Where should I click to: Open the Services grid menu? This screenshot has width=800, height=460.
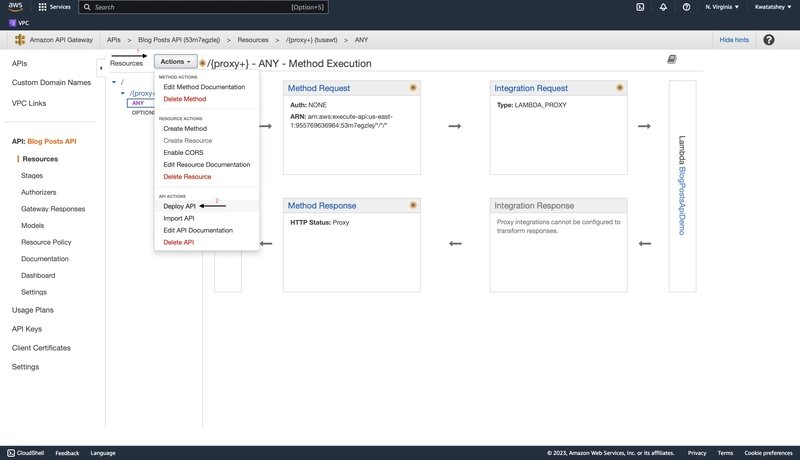55,7
